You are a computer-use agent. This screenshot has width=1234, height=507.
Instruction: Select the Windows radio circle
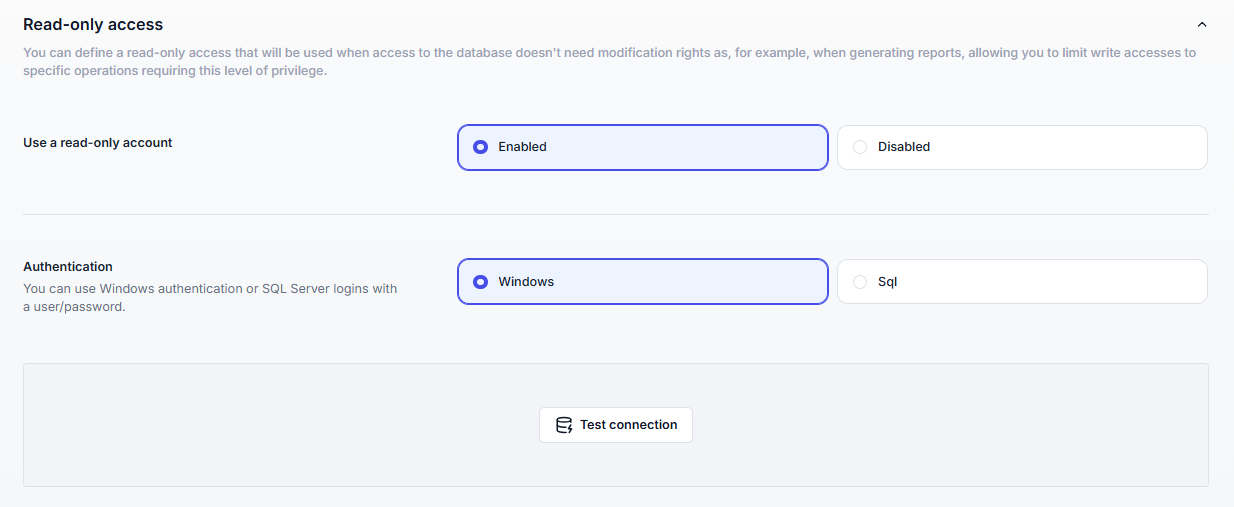(x=480, y=282)
